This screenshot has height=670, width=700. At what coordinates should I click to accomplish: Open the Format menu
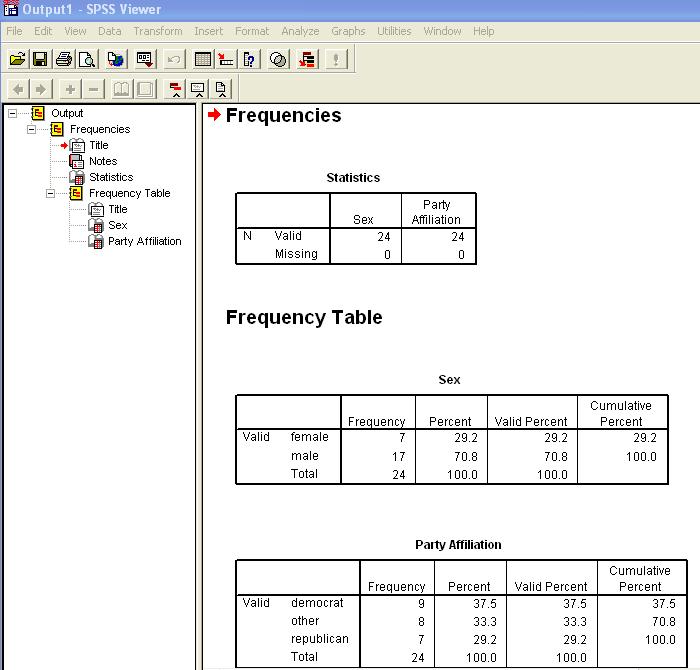[252, 31]
